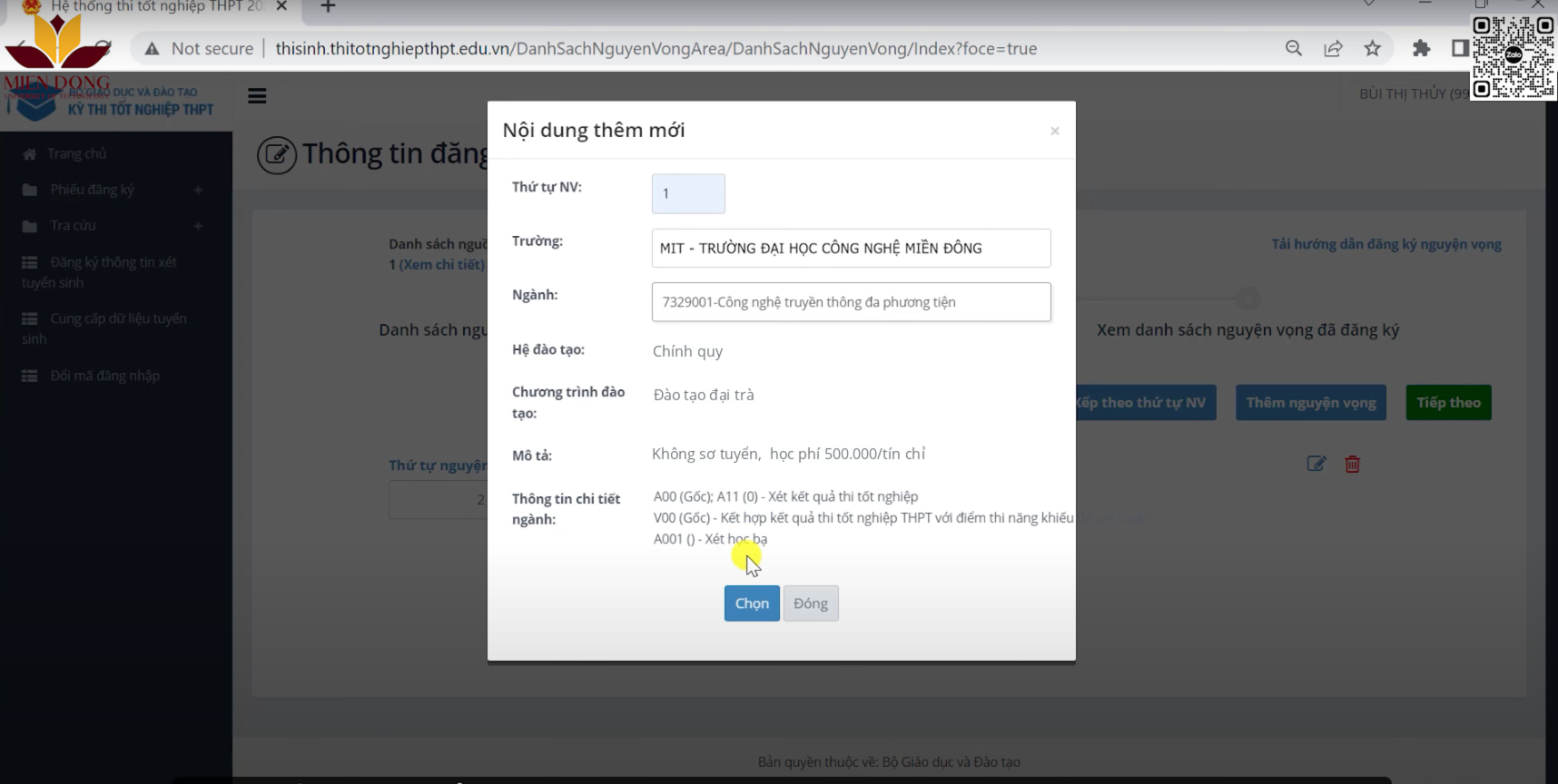Click the BÙI THỊ THỦY user name
Screen dimensions: 1558x784
tap(1414, 94)
